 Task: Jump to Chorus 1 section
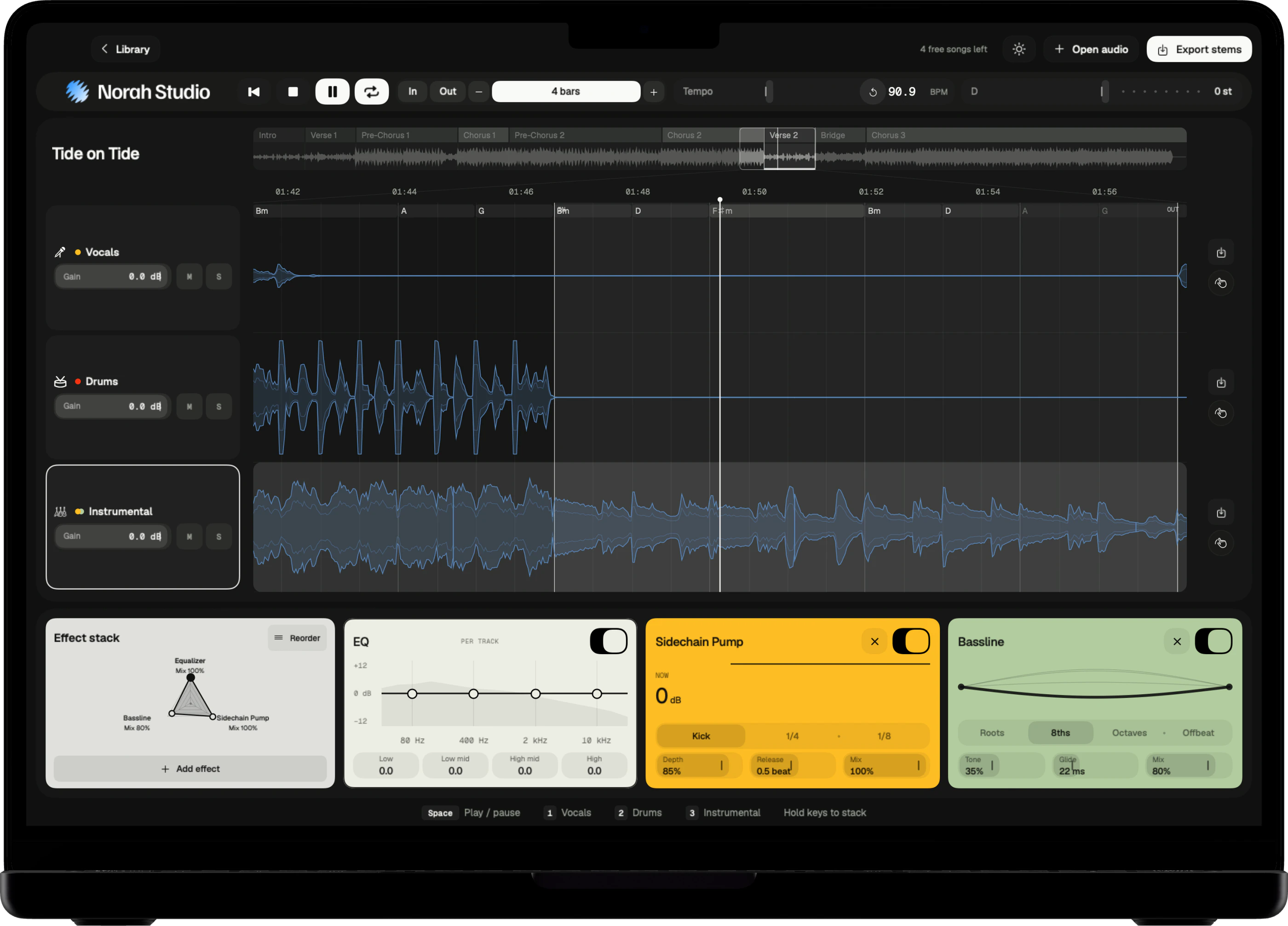pos(483,135)
